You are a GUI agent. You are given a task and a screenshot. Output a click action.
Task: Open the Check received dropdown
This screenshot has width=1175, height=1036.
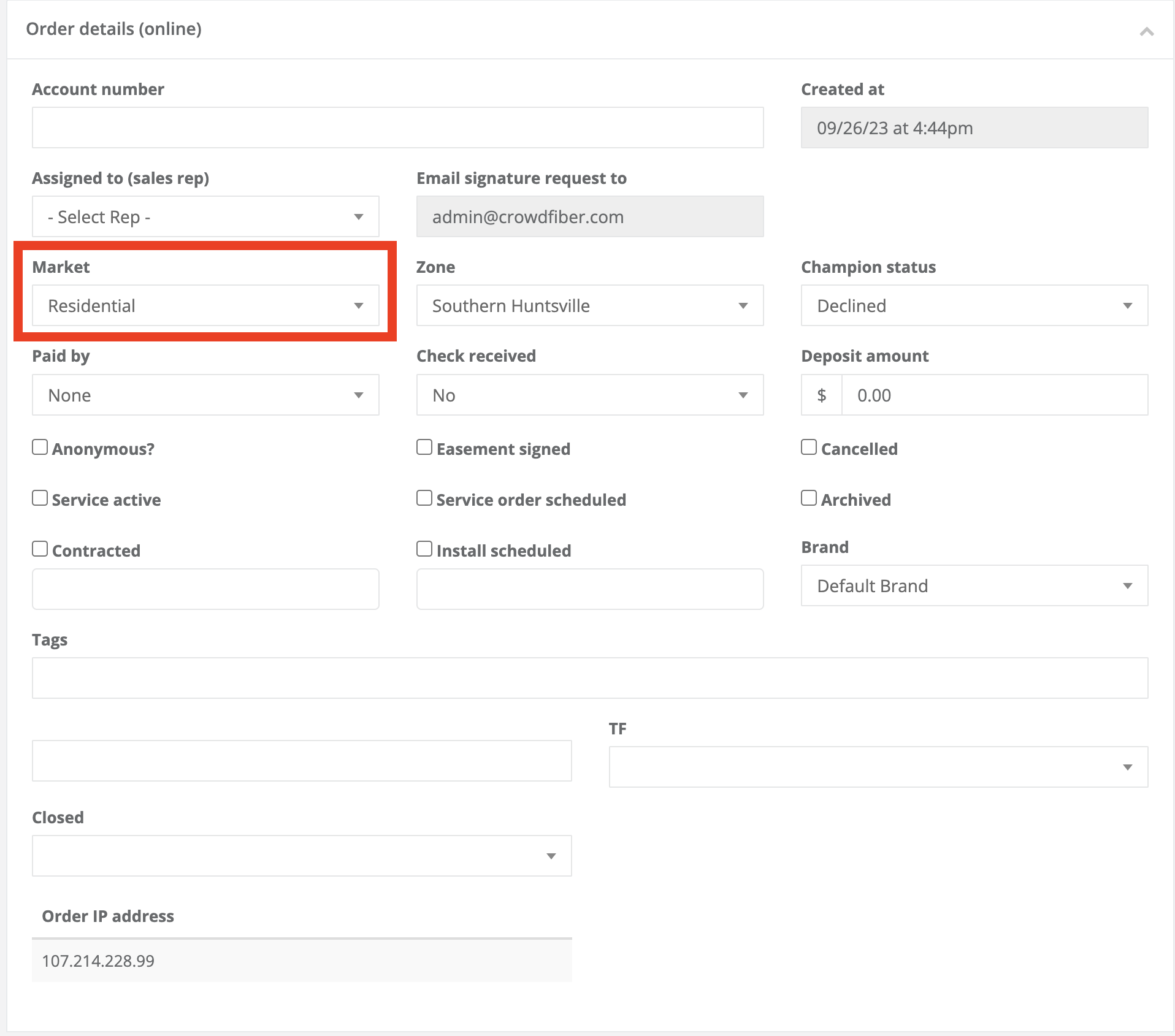589,395
